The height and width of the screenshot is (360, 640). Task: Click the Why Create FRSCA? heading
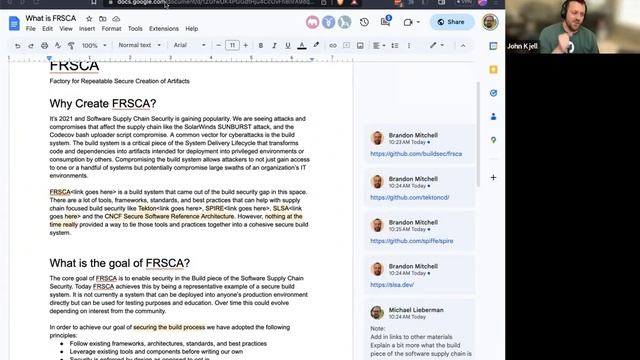click(x=103, y=104)
